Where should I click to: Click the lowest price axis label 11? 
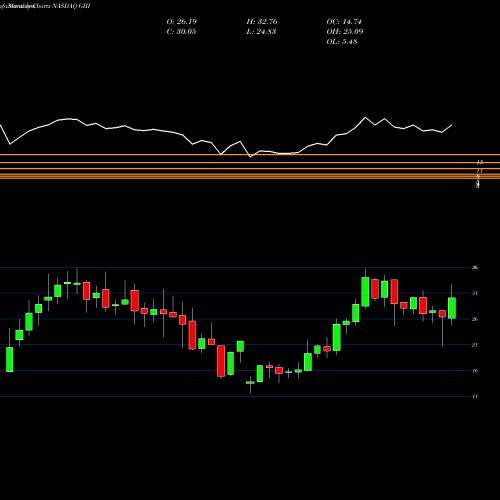pos(475,396)
